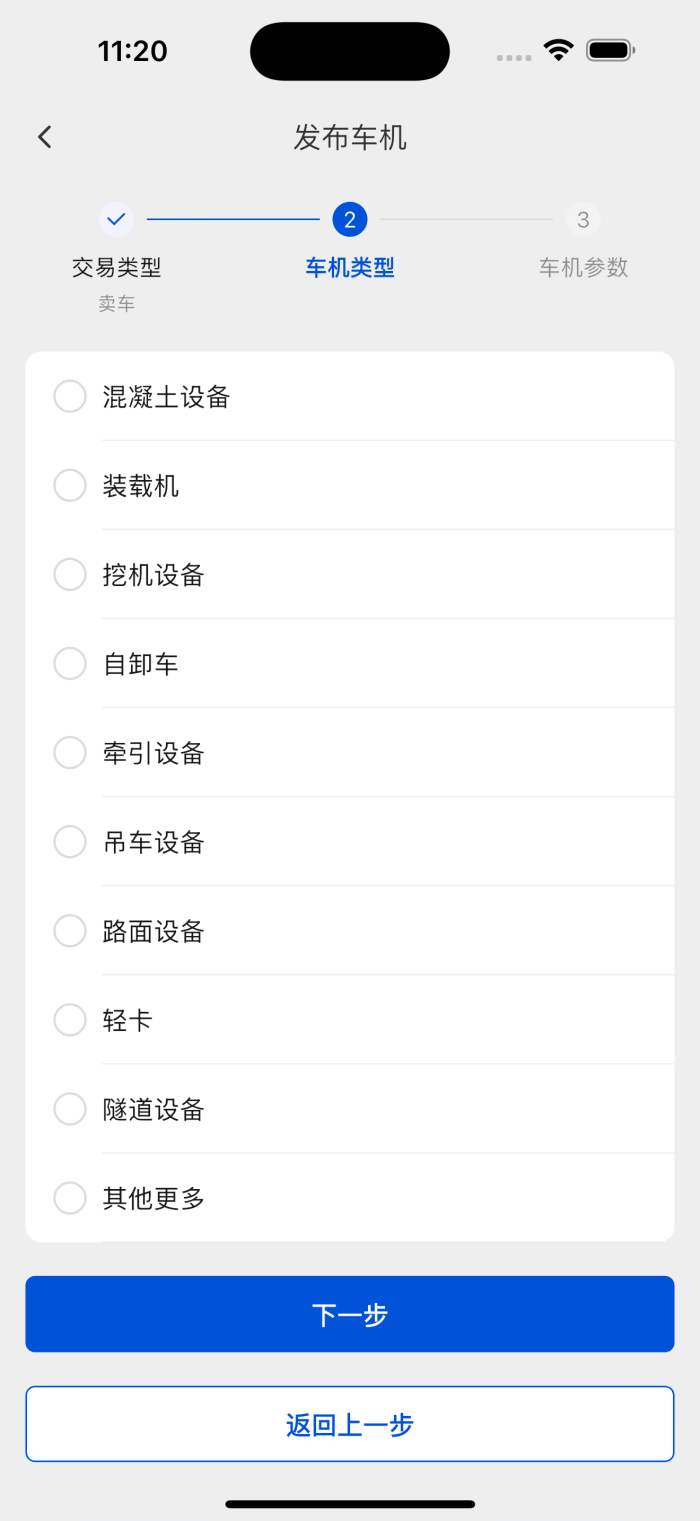Tap the back arrow icon

pyautogui.click(x=45, y=137)
